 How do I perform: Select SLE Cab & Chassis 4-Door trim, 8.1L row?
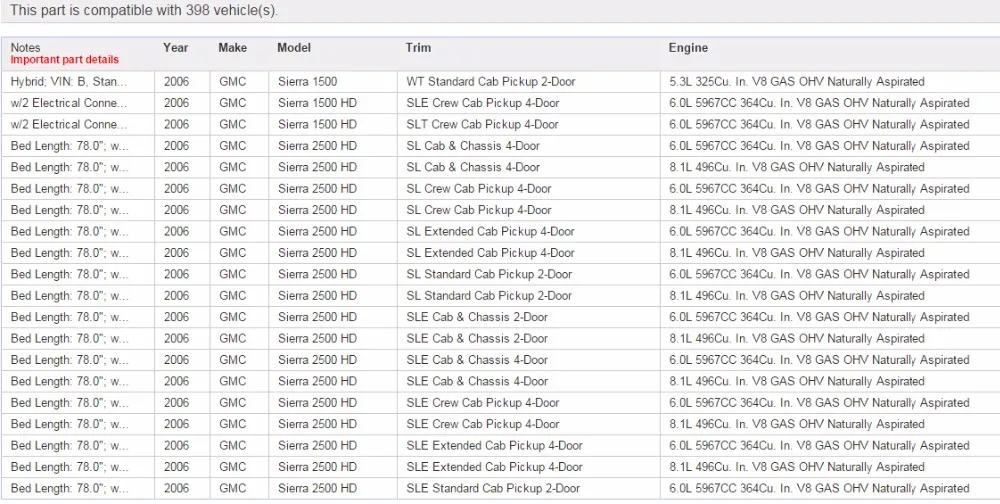[x=477, y=381]
